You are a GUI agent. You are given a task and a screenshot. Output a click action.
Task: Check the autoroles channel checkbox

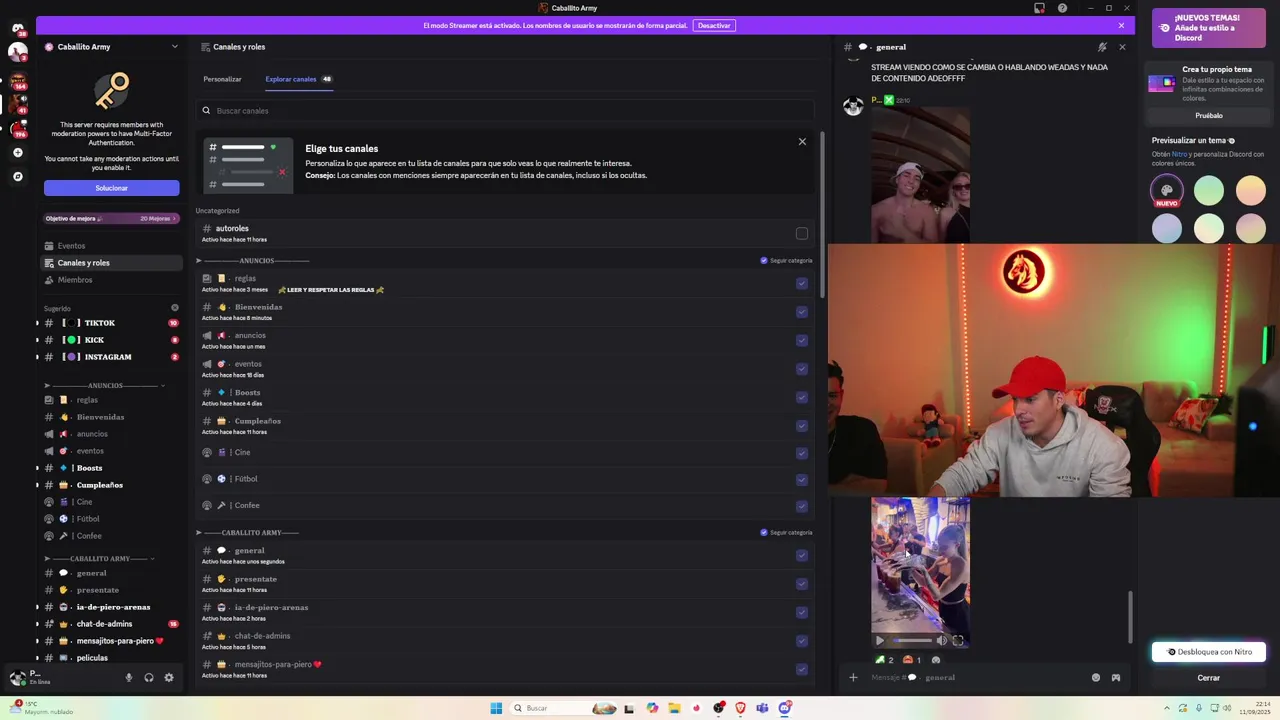(x=802, y=234)
